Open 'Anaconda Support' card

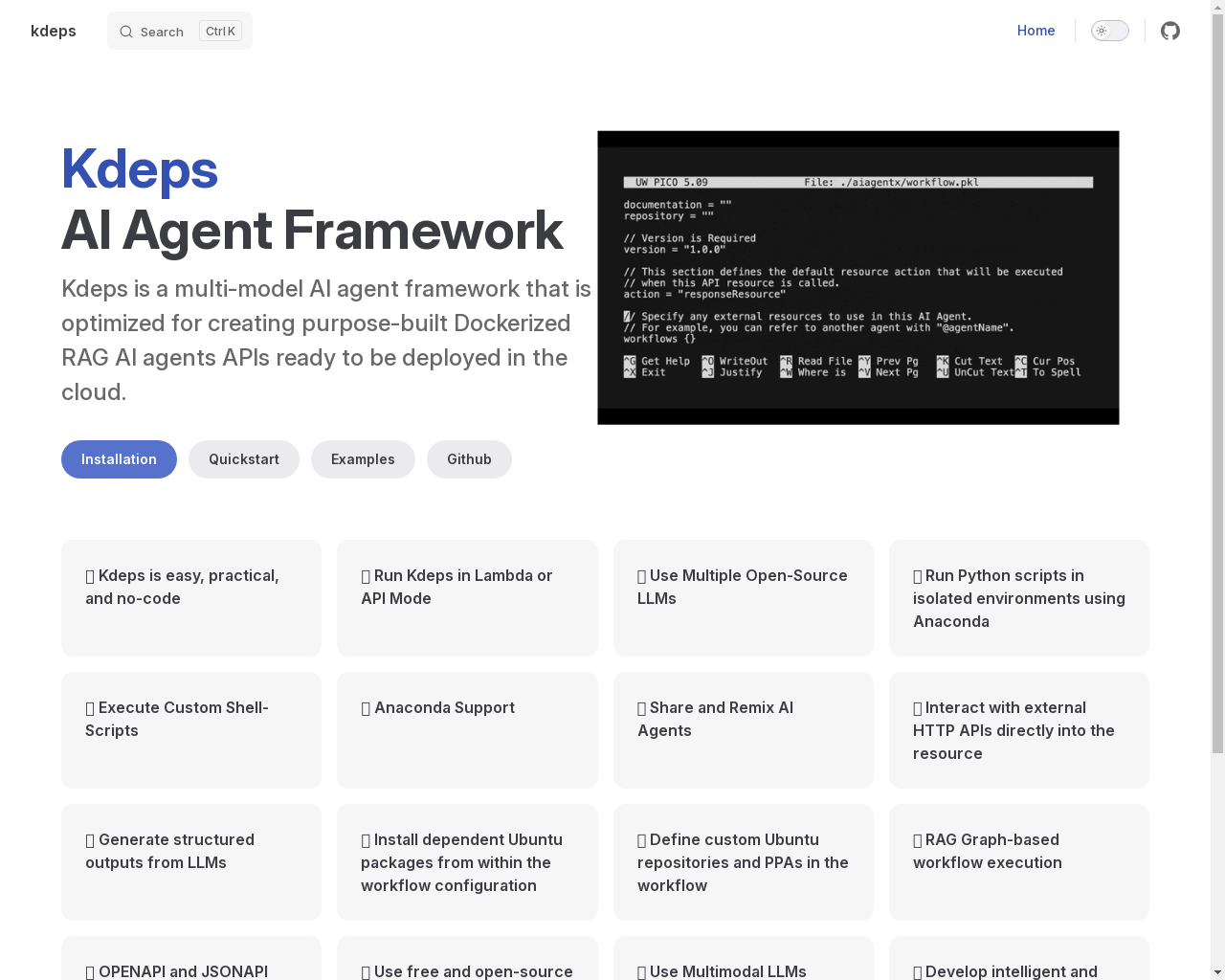click(x=467, y=730)
